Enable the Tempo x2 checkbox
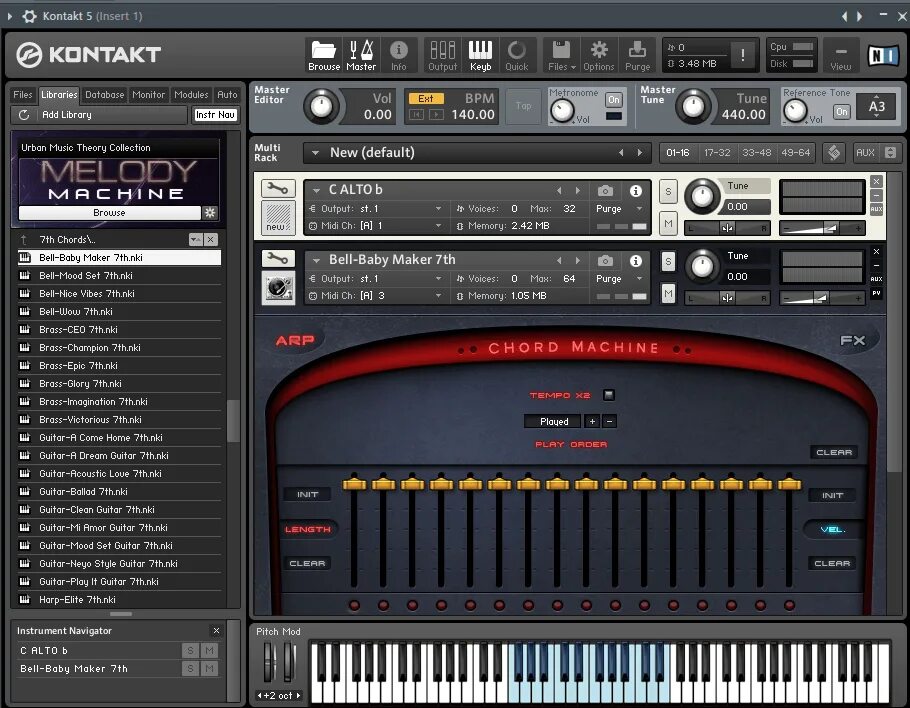910x708 pixels. [609, 395]
